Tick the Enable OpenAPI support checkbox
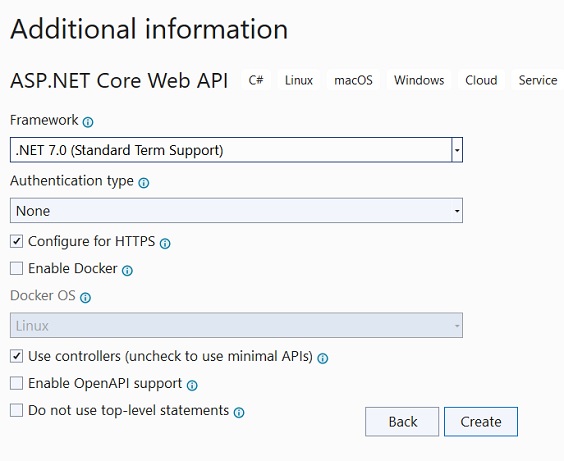Image resolution: width=564 pixels, height=461 pixels. click(x=17, y=383)
